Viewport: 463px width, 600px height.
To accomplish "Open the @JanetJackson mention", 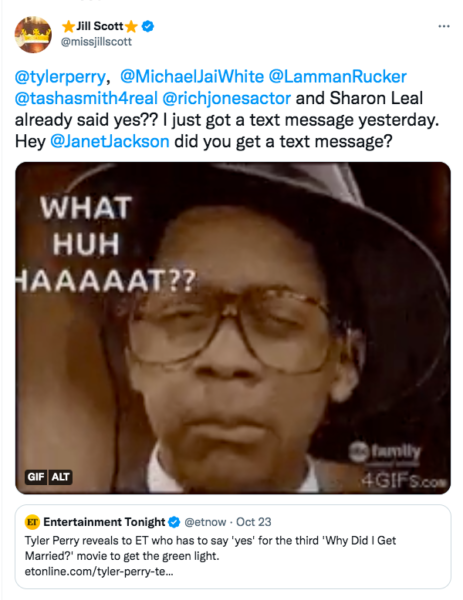I will [110, 142].
